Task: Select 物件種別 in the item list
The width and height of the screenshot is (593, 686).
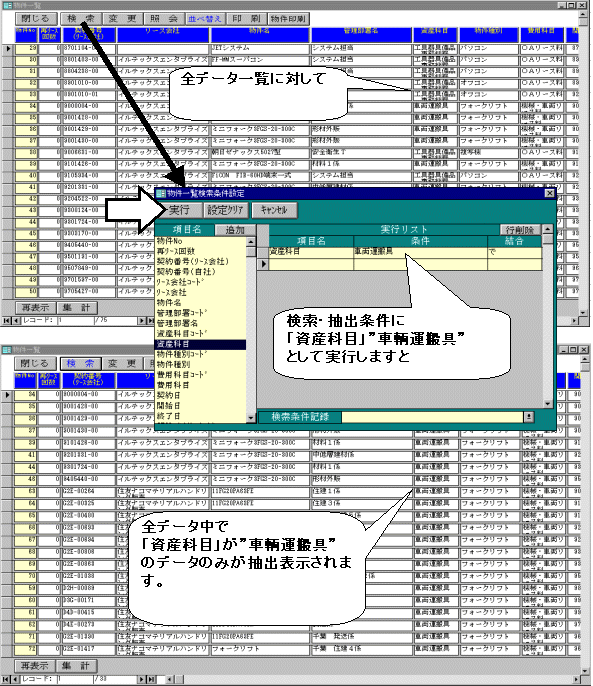Action: tap(200, 364)
